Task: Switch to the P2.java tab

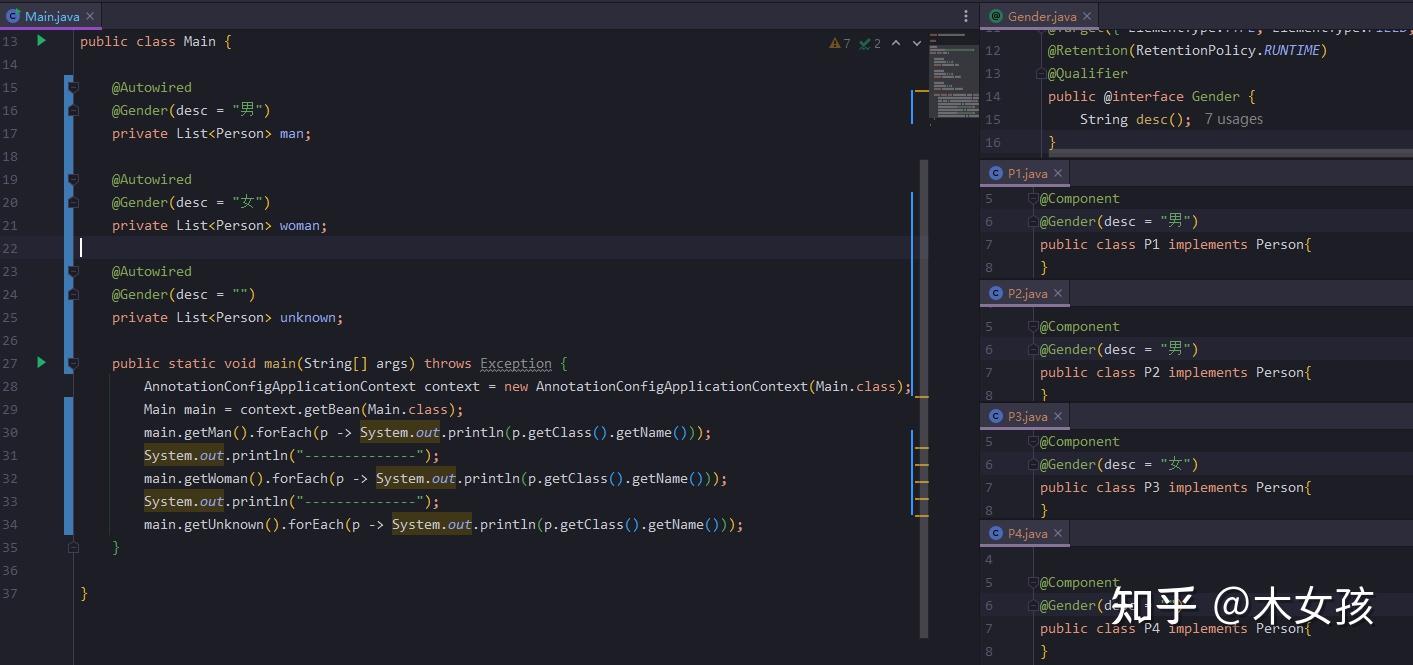Action: click(1027, 293)
